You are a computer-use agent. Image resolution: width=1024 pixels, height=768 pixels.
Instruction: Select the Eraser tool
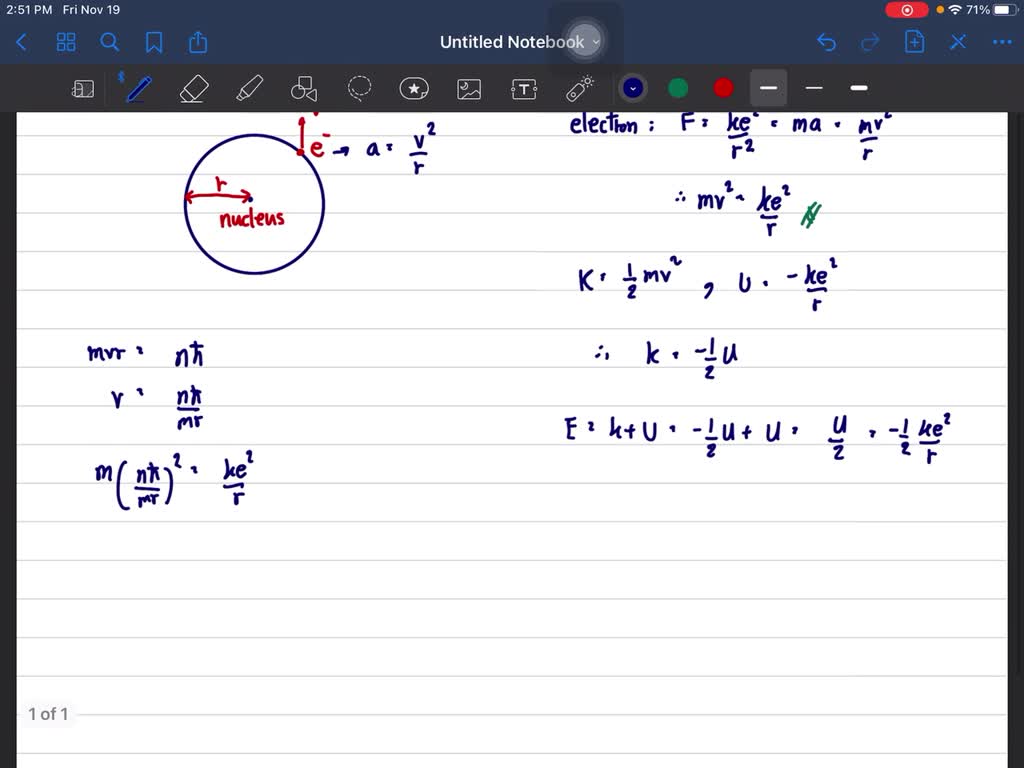[x=193, y=88]
